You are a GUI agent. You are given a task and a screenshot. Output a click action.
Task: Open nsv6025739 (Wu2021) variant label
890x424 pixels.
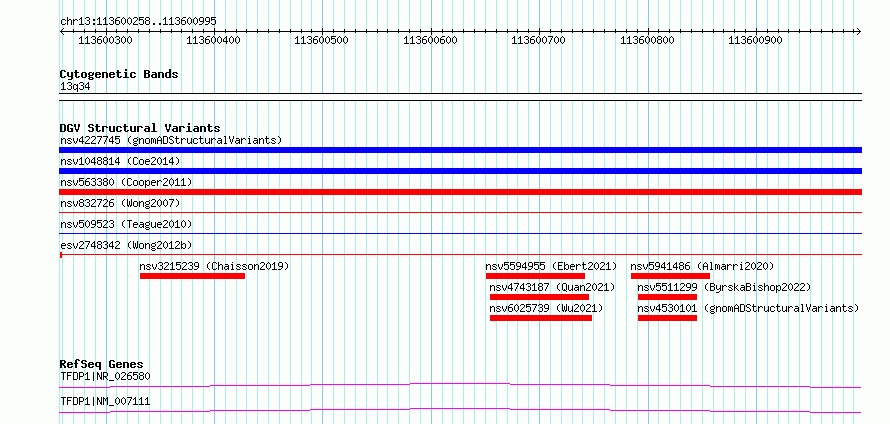(x=546, y=308)
